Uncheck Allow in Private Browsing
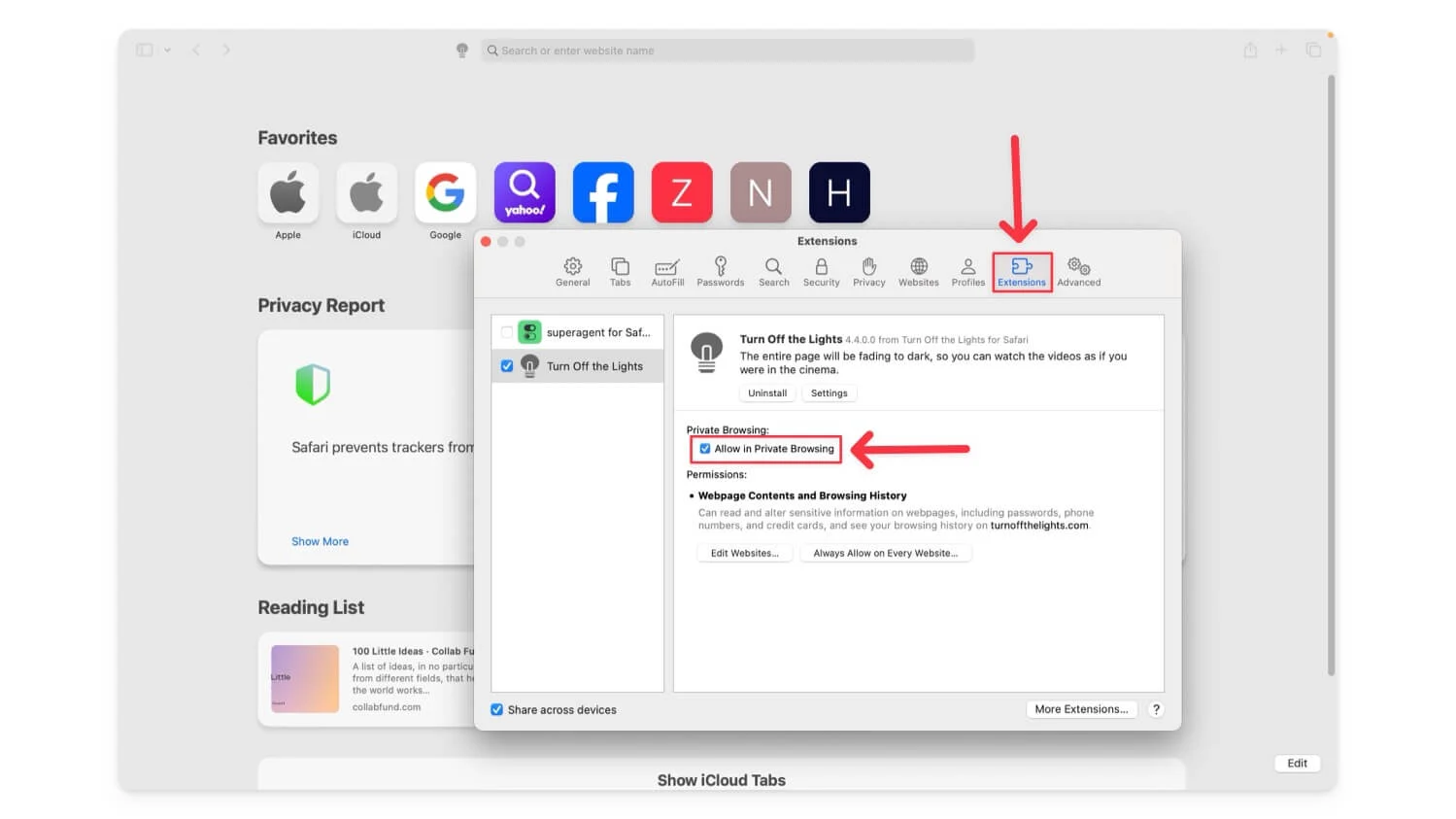 coord(705,449)
